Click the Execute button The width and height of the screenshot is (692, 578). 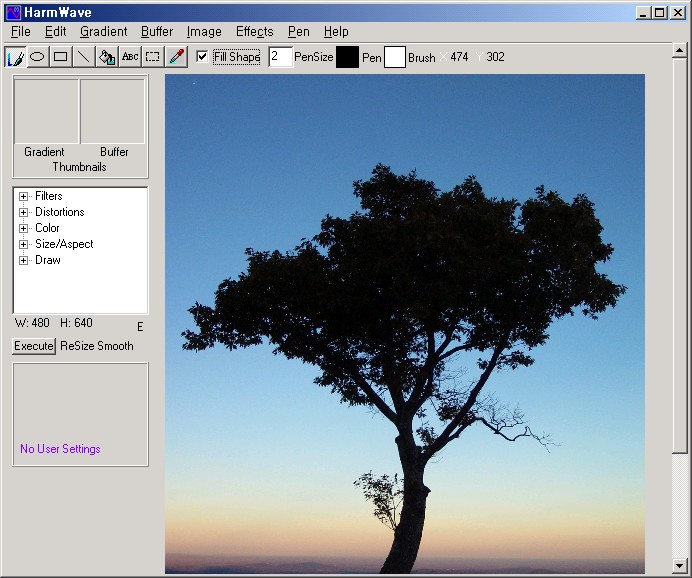(x=33, y=346)
